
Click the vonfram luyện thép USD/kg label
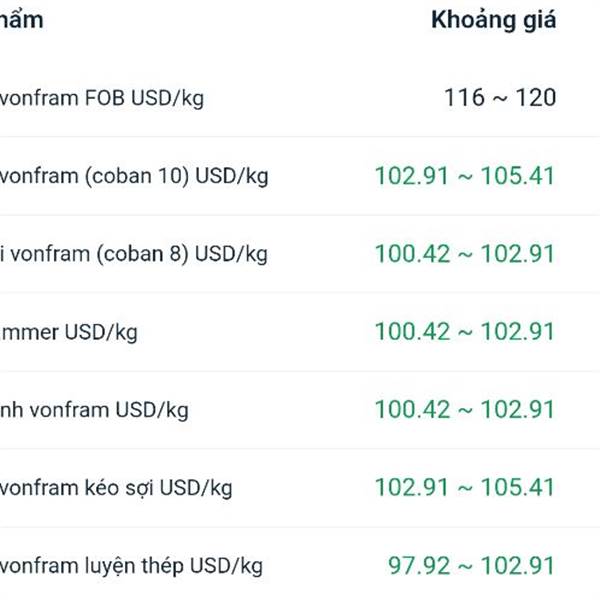[131, 566]
